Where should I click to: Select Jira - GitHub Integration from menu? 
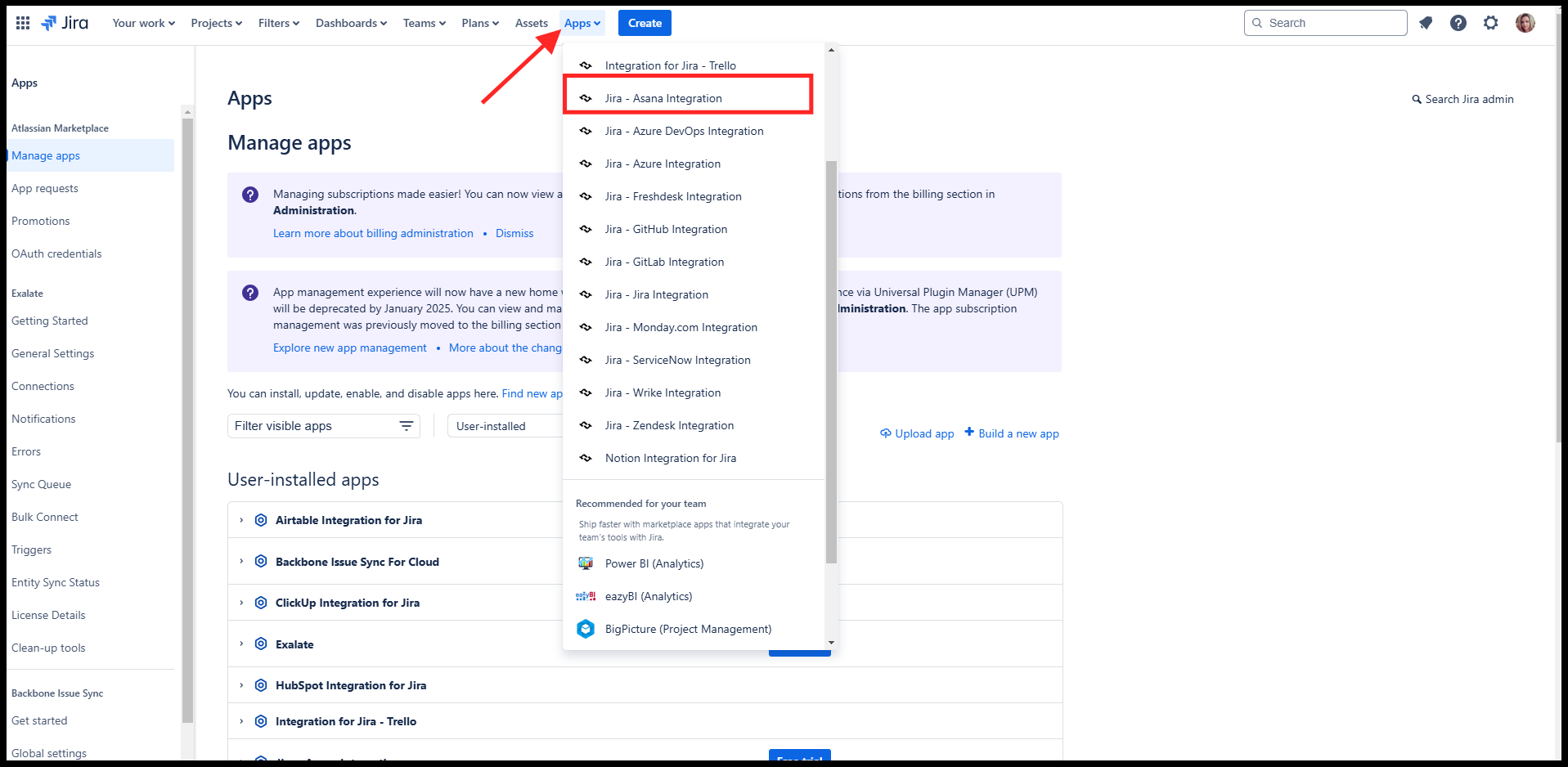(x=666, y=229)
